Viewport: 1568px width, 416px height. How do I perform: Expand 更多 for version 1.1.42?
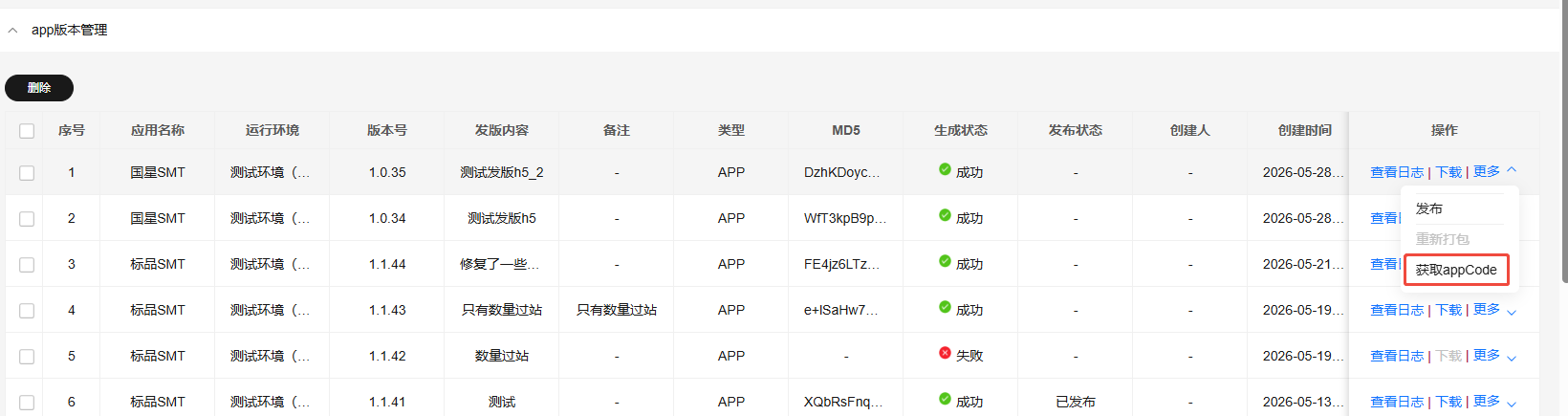click(1495, 355)
